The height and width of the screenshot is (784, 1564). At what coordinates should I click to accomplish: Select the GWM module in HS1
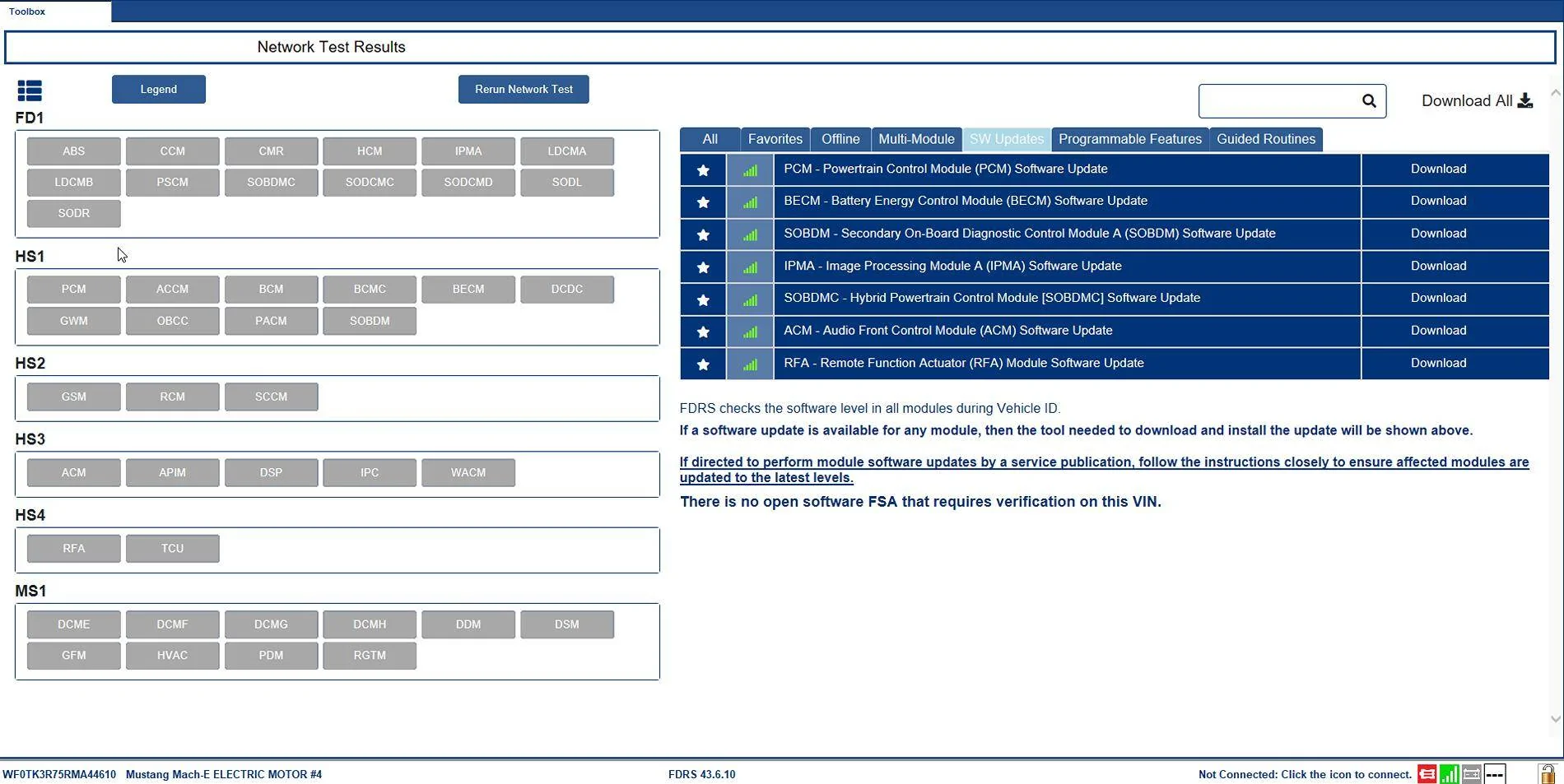coord(73,321)
